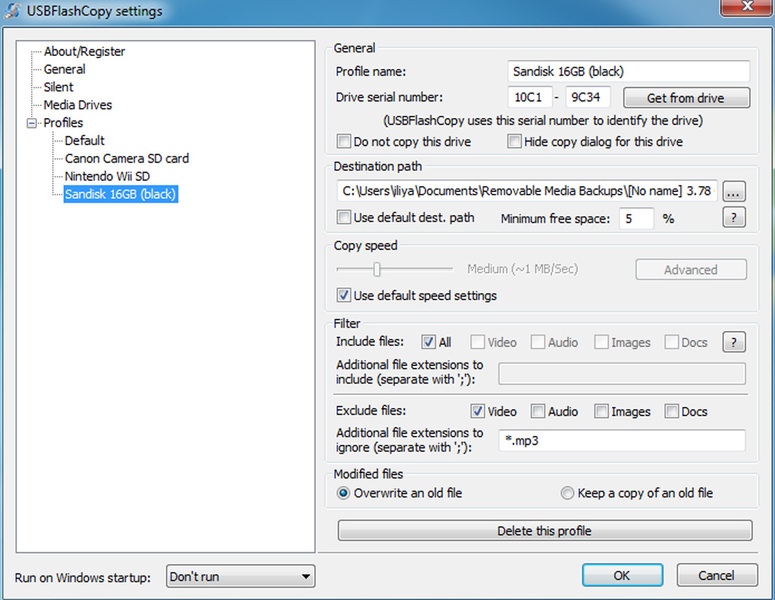
Task: Click the Minimum free space field
Action: click(637, 218)
